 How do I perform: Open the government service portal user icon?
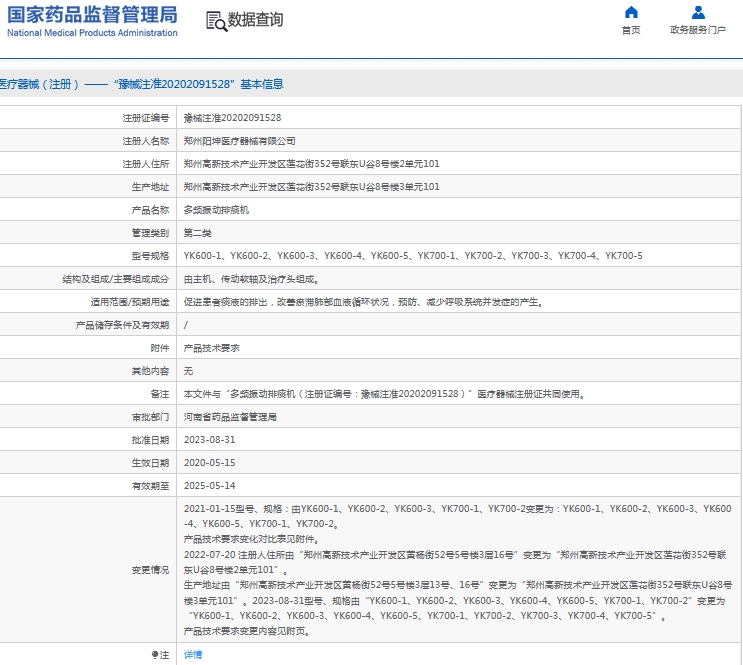coord(698,12)
